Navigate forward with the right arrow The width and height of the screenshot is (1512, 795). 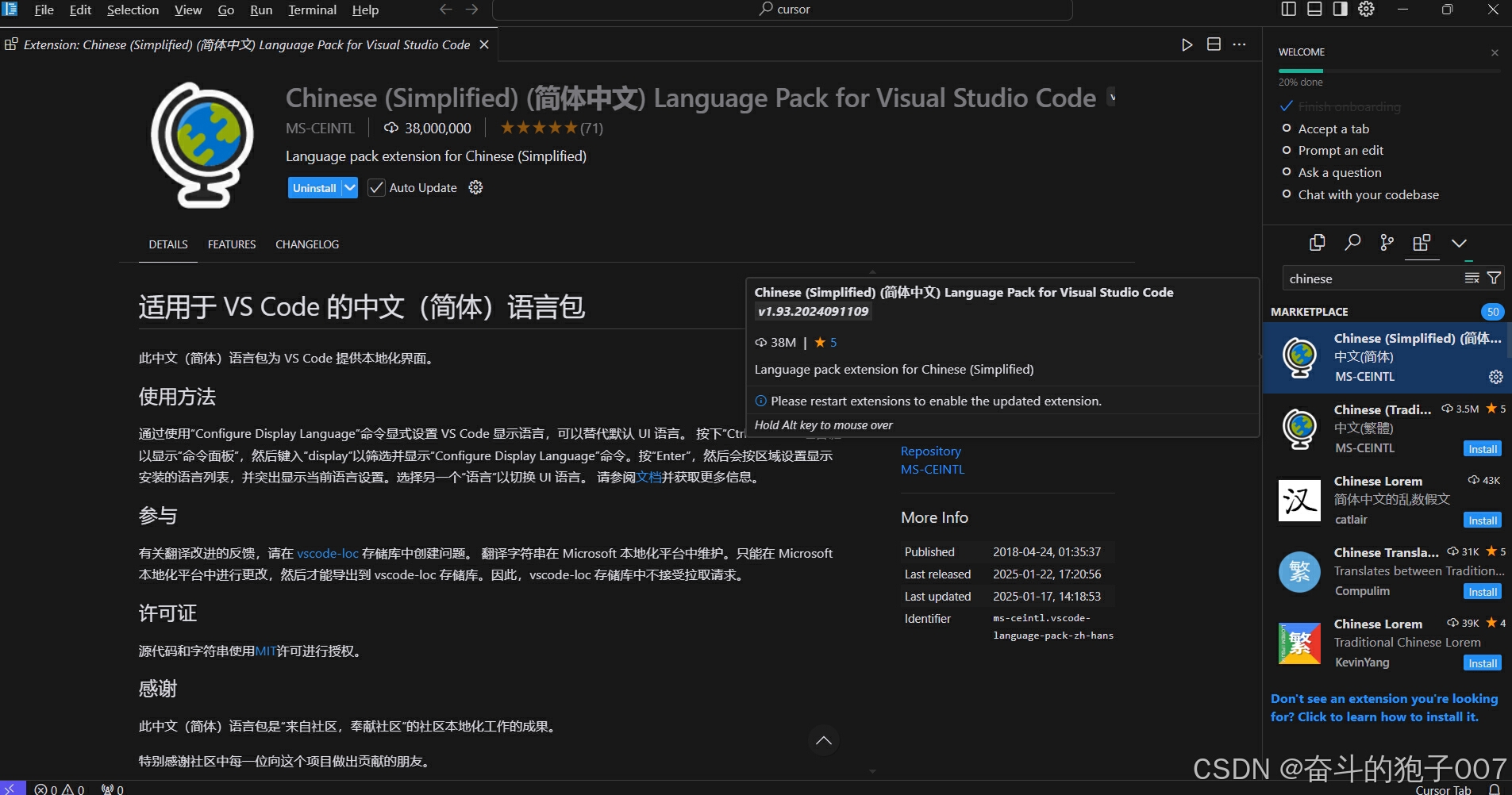point(471,9)
